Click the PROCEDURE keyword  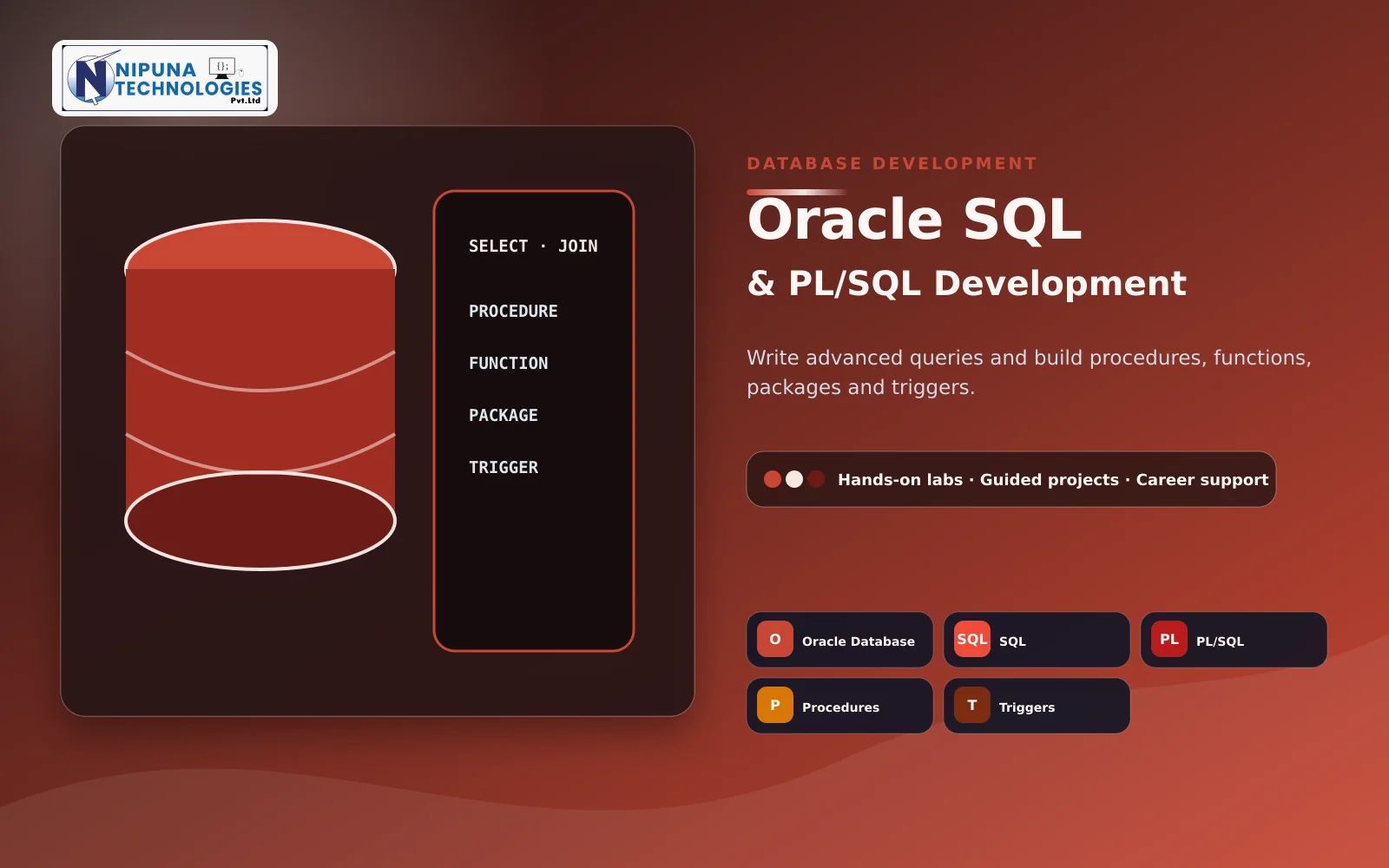pos(513,311)
